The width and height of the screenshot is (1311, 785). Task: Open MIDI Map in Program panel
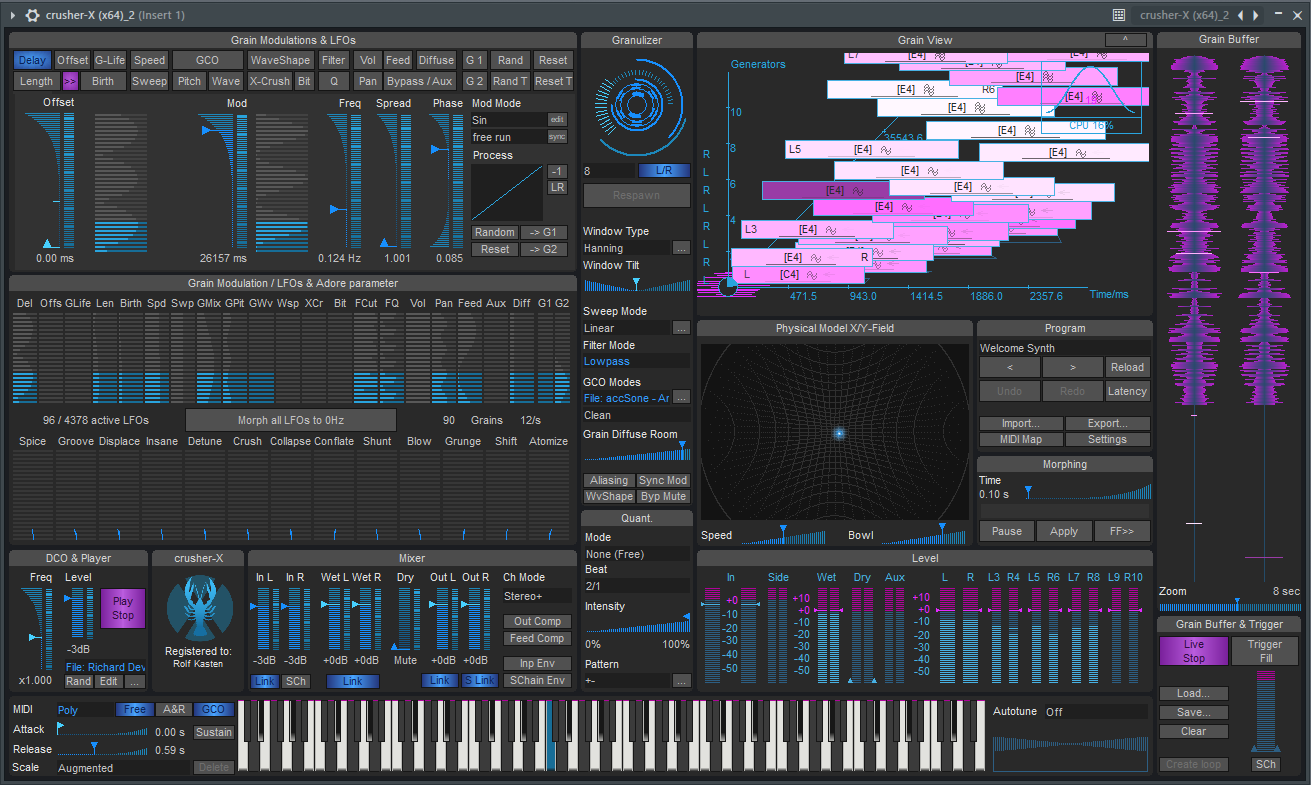pos(1020,440)
